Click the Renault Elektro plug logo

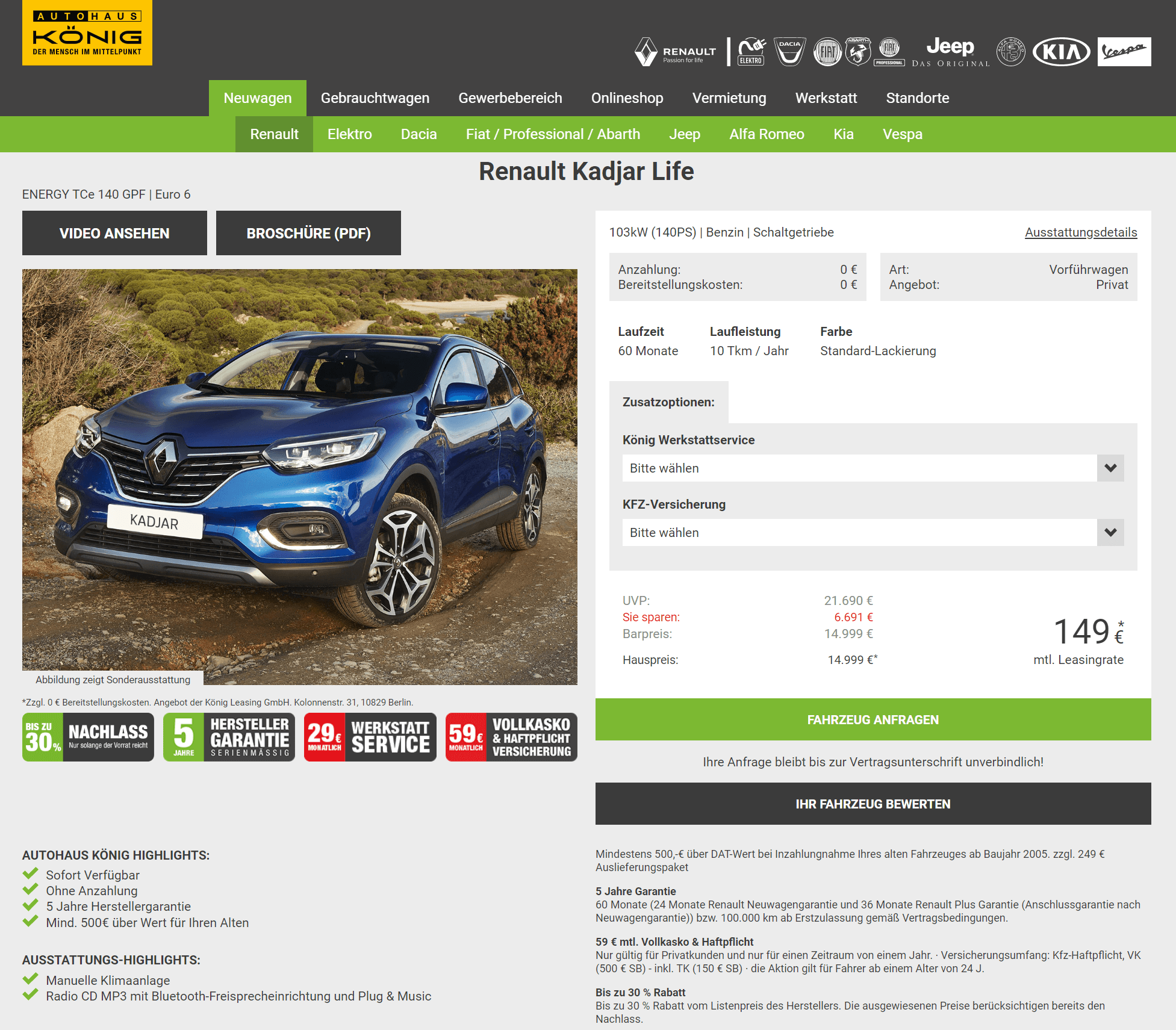tap(751, 52)
